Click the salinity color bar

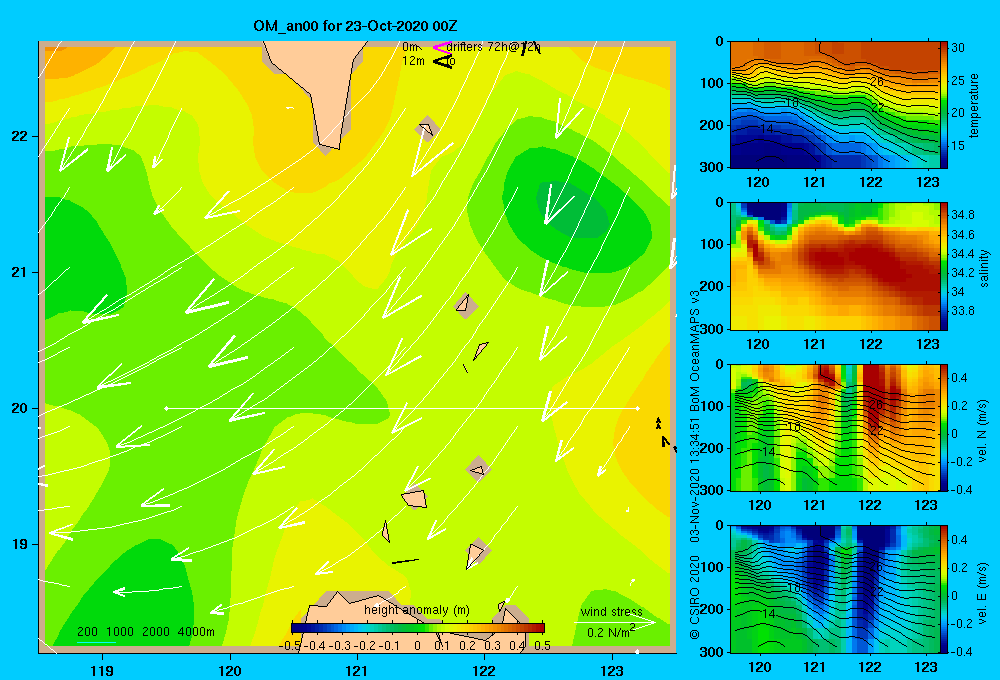point(944,266)
